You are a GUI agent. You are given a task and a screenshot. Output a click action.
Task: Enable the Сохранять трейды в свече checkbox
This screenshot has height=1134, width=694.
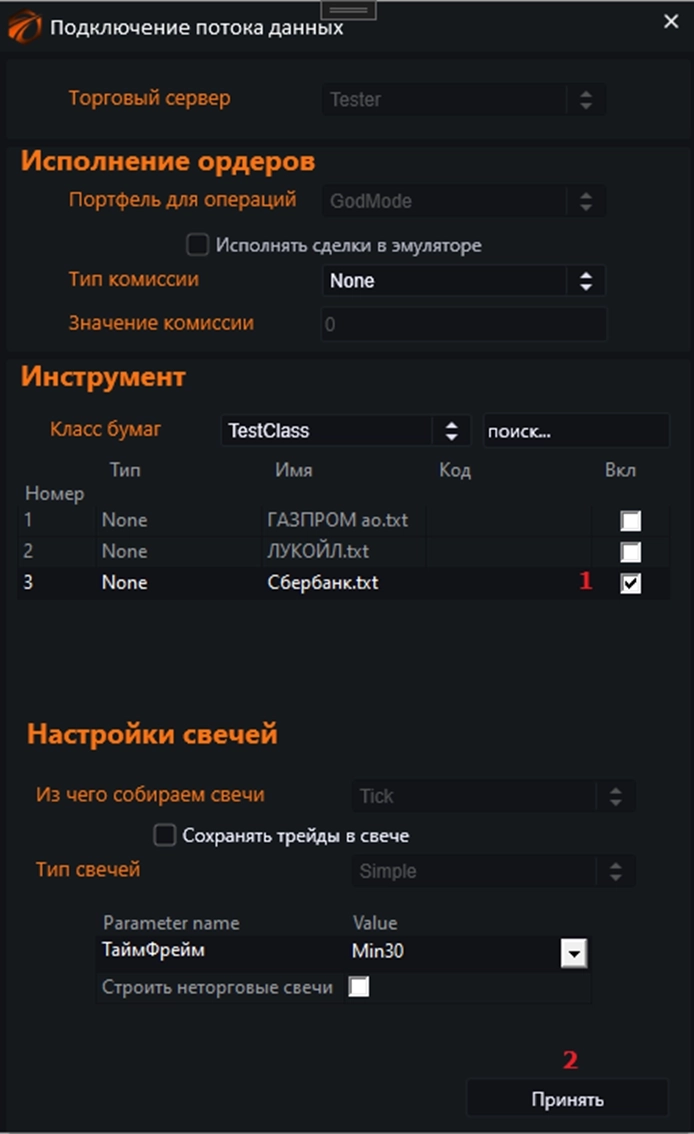click(163, 834)
